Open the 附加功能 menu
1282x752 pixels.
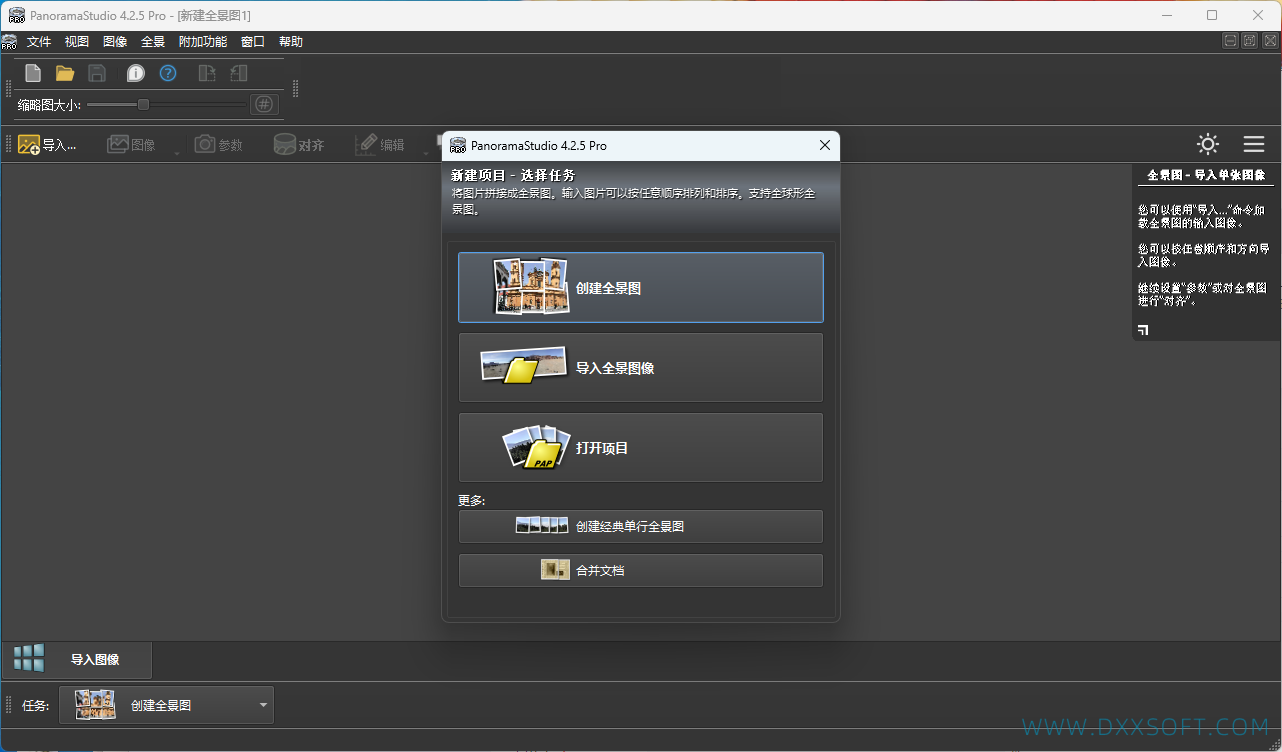203,42
